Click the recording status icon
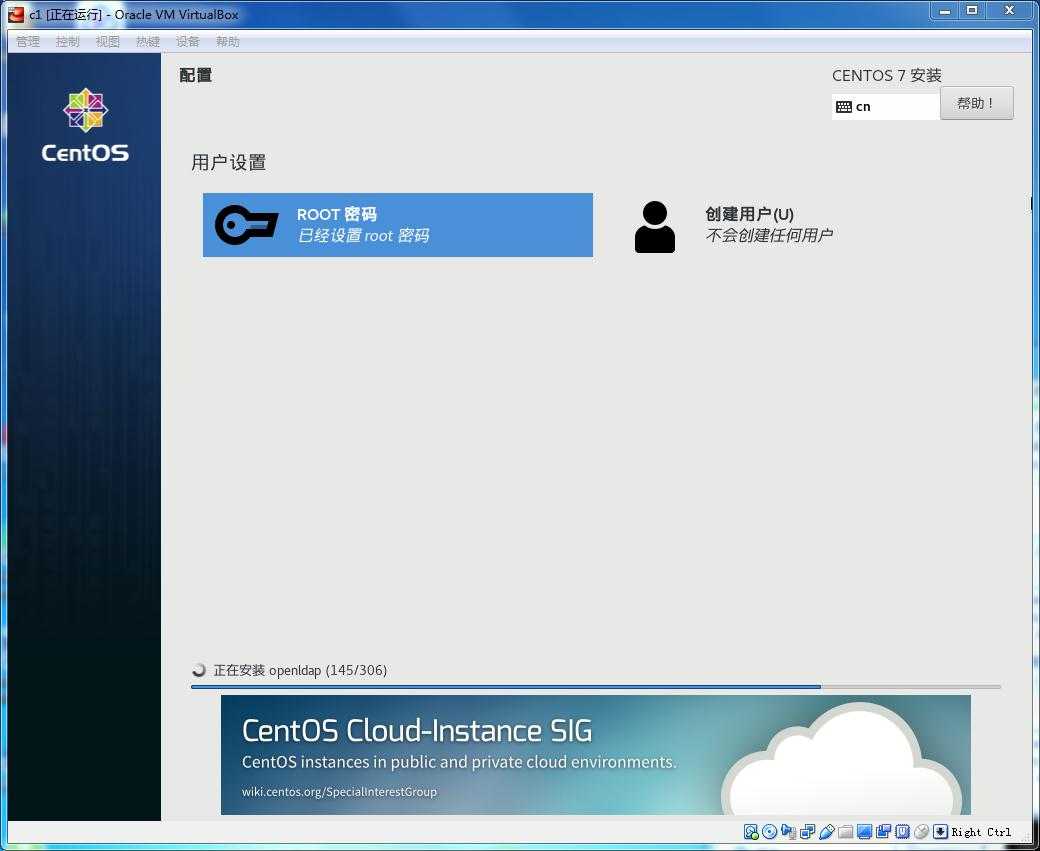Image resolution: width=1040 pixels, height=851 pixels. click(x=883, y=832)
